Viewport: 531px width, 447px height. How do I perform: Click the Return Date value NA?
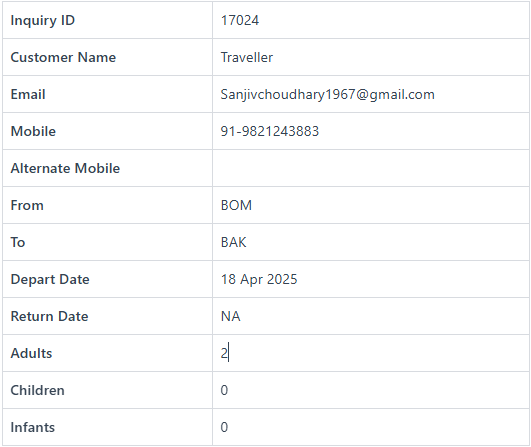click(230, 316)
